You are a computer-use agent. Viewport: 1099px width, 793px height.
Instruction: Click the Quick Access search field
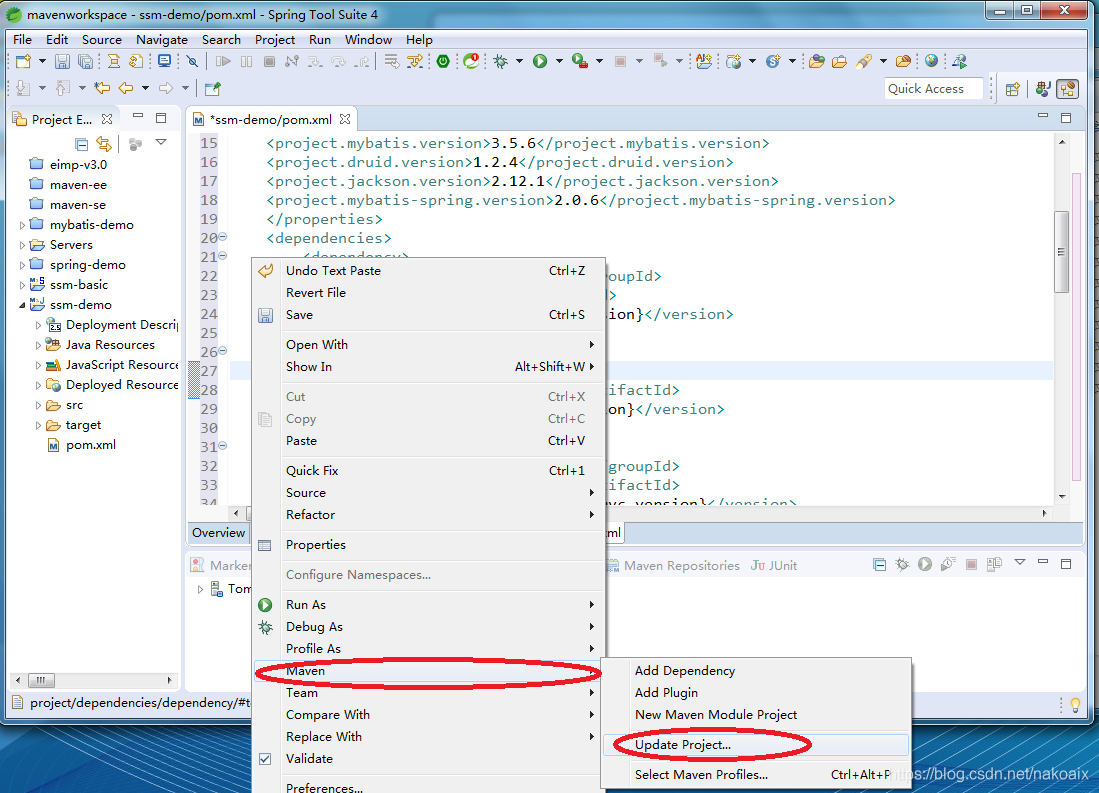click(x=934, y=89)
